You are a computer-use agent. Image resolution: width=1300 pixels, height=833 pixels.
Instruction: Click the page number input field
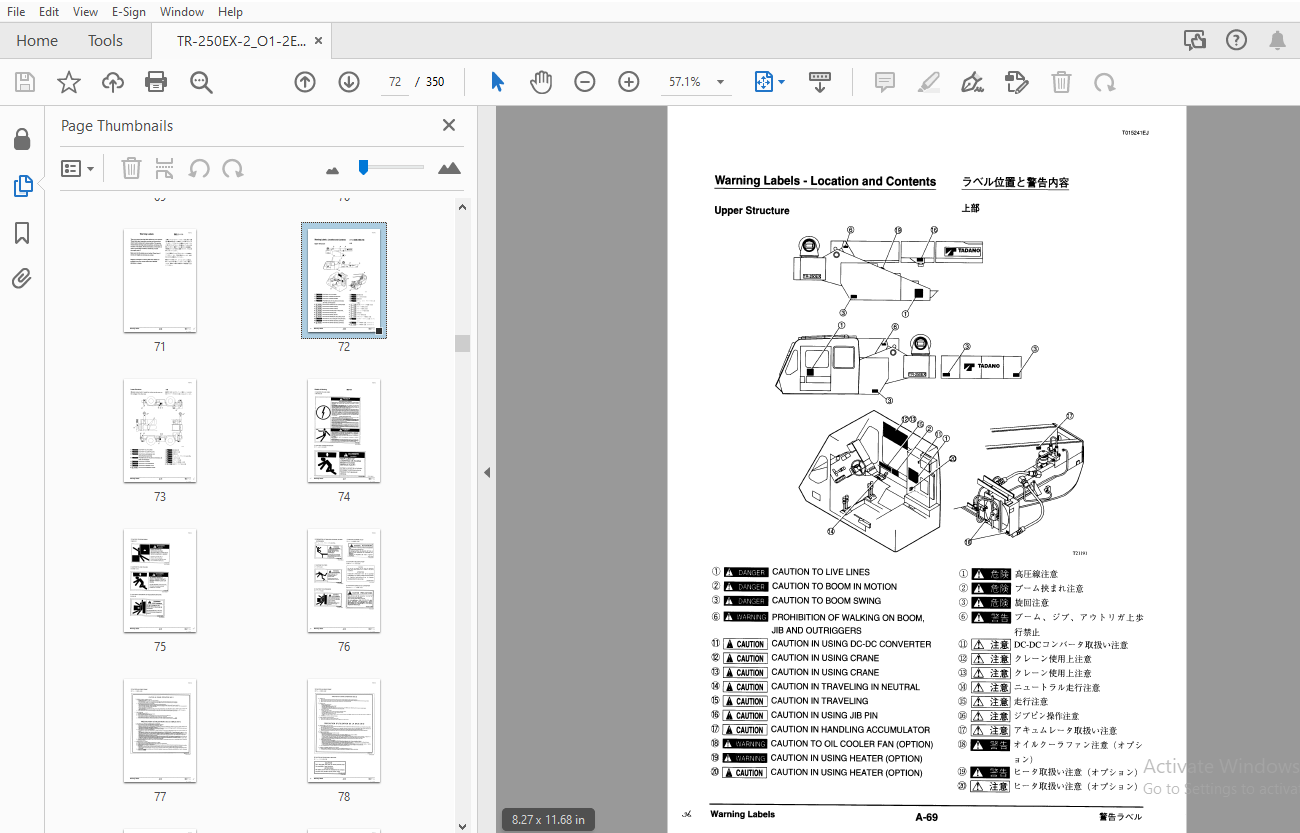(395, 82)
